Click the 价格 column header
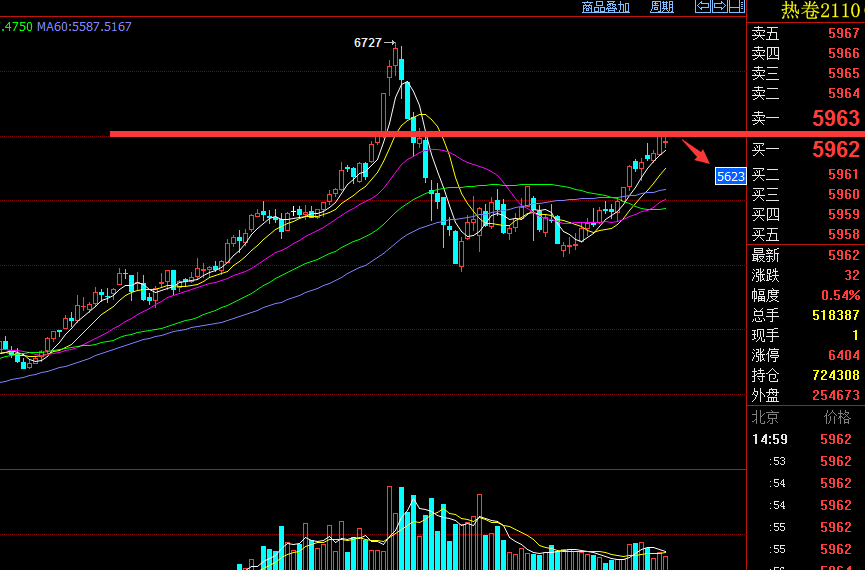The width and height of the screenshot is (865, 570). (836, 417)
